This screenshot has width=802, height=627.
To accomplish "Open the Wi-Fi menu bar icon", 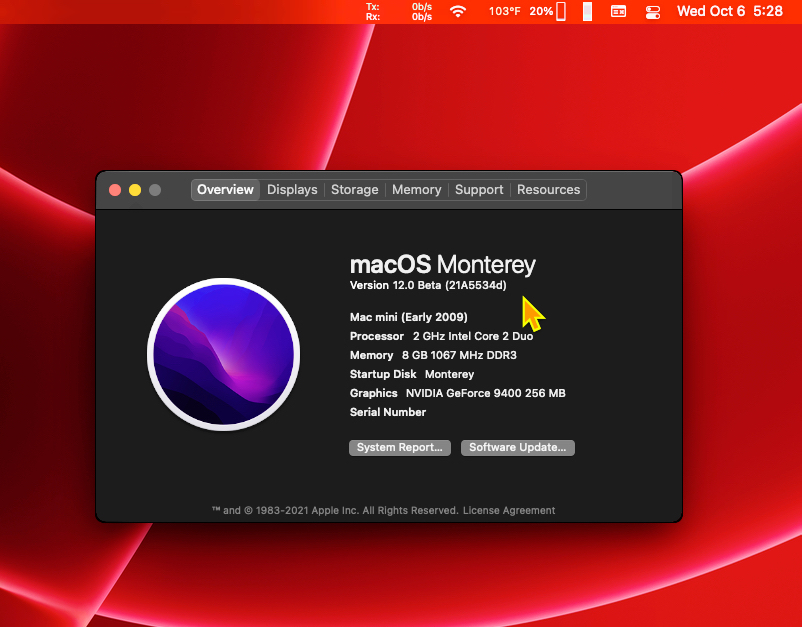I will pyautogui.click(x=458, y=11).
